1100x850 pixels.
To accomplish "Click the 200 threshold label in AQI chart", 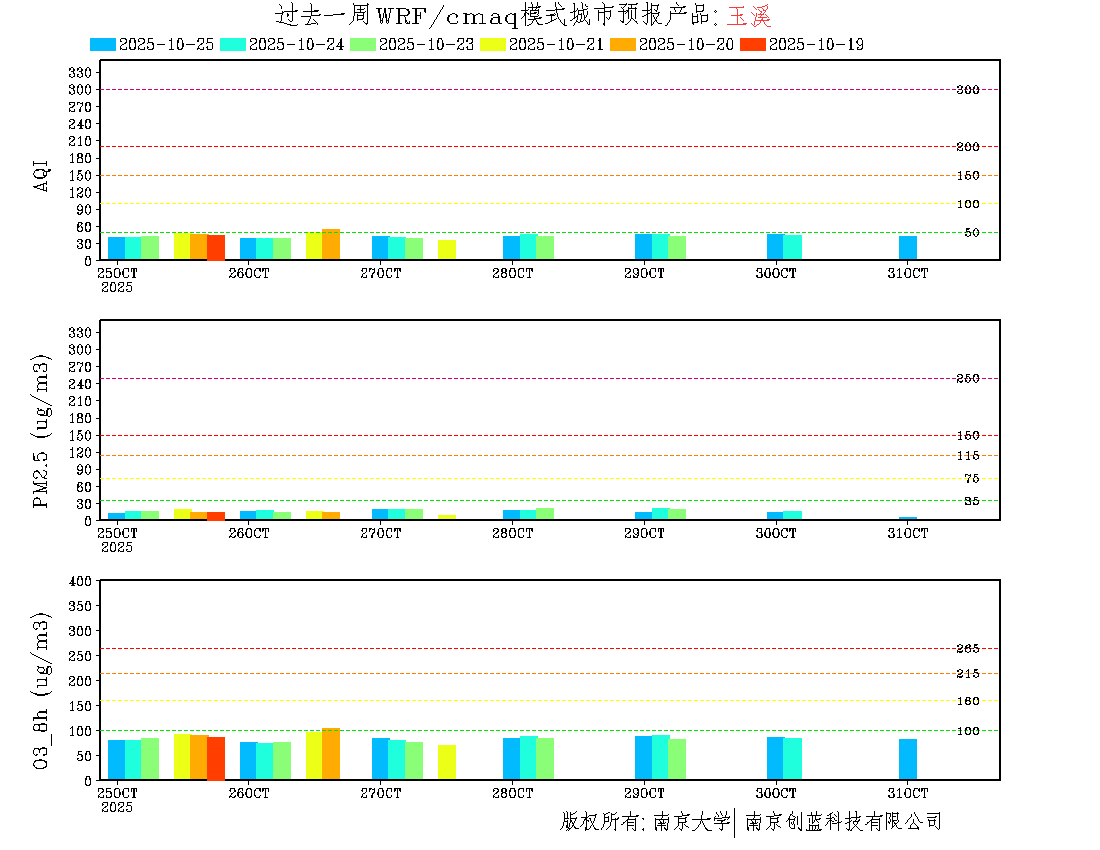I will click(x=967, y=147).
